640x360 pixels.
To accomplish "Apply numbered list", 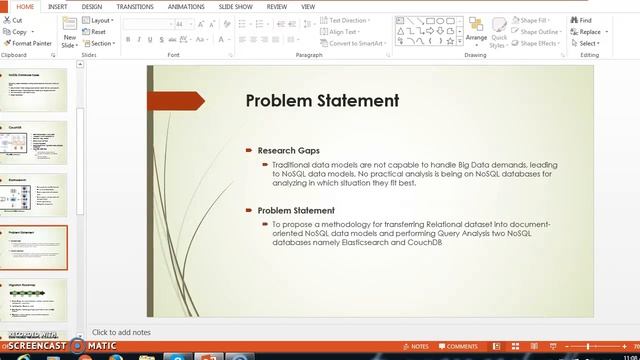I will tap(259, 24).
